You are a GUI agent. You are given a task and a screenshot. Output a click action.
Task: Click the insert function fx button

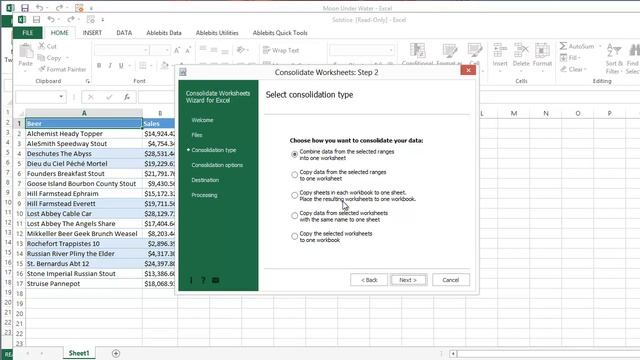click(x=127, y=97)
